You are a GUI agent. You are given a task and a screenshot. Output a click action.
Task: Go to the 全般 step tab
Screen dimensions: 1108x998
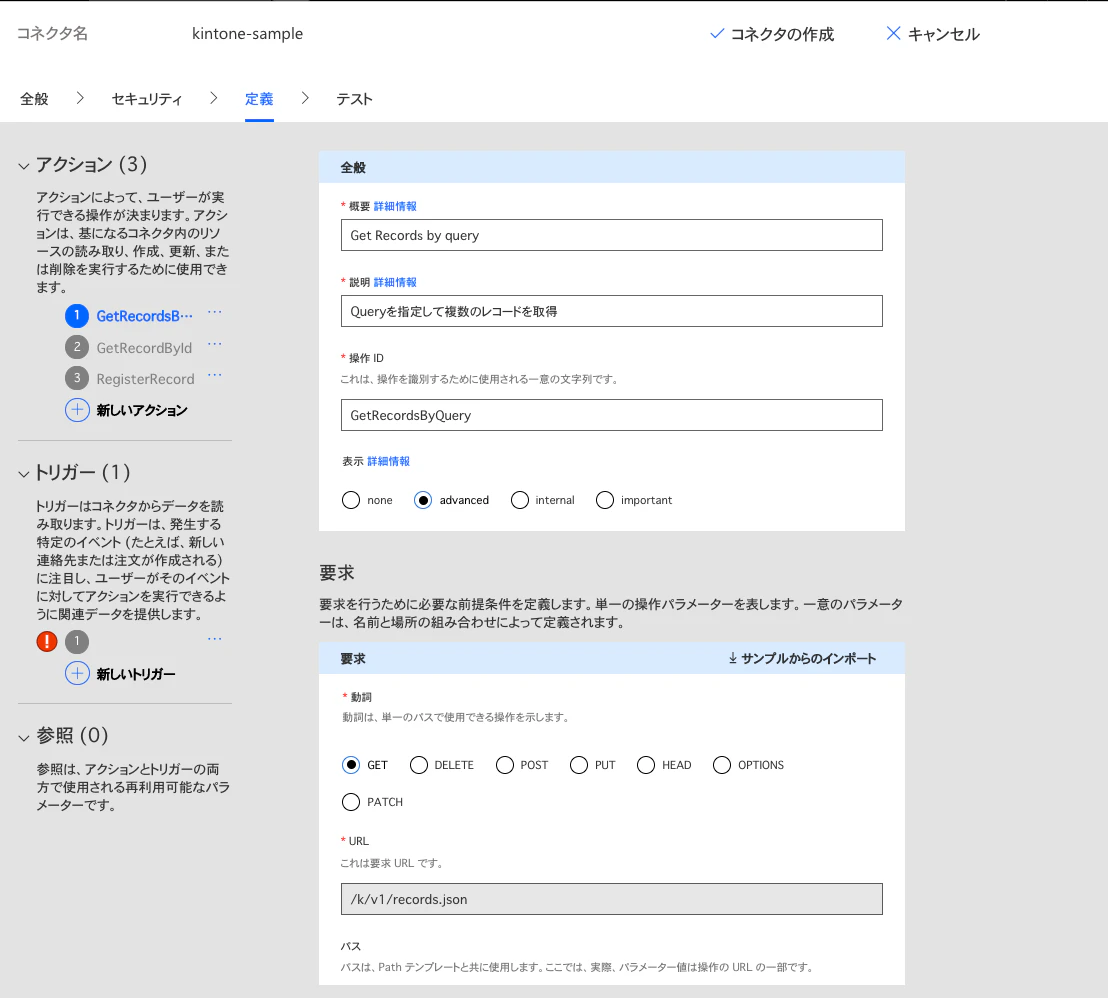click(34, 99)
